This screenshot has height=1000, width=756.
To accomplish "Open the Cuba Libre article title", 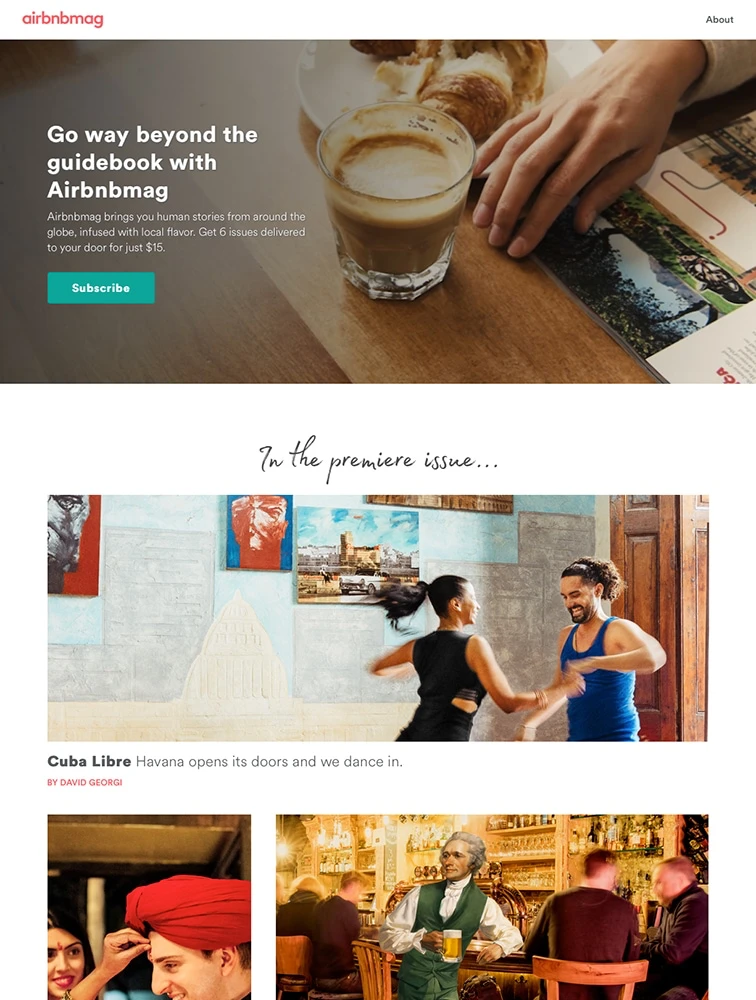I will (89, 761).
